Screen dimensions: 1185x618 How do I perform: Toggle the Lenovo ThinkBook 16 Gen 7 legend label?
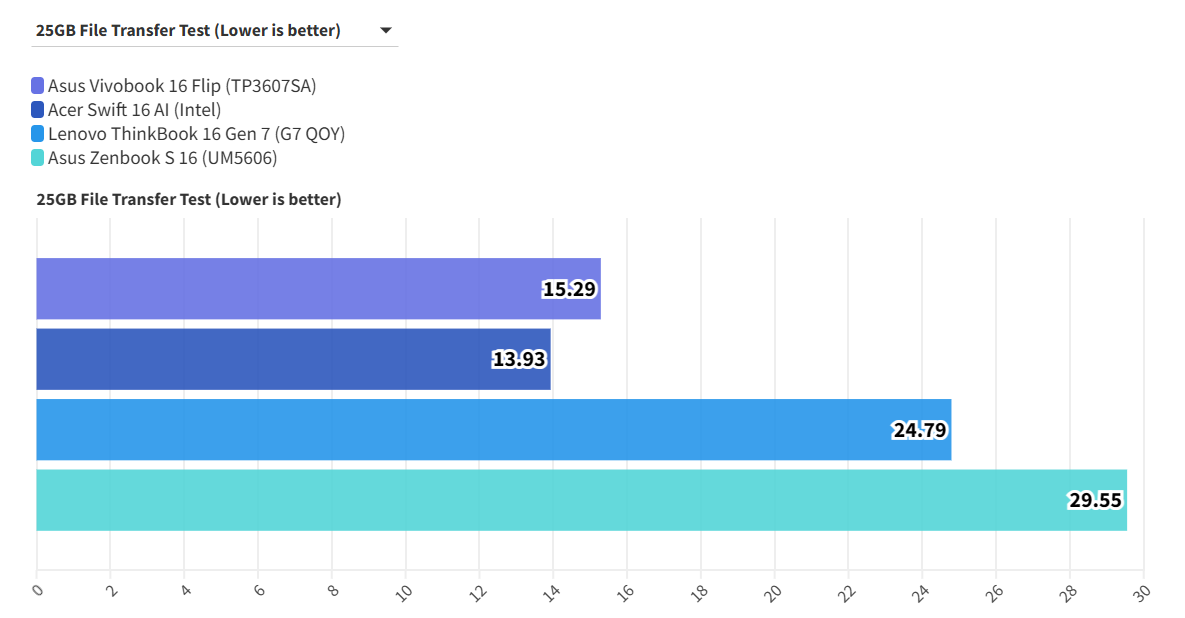[196, 134]
